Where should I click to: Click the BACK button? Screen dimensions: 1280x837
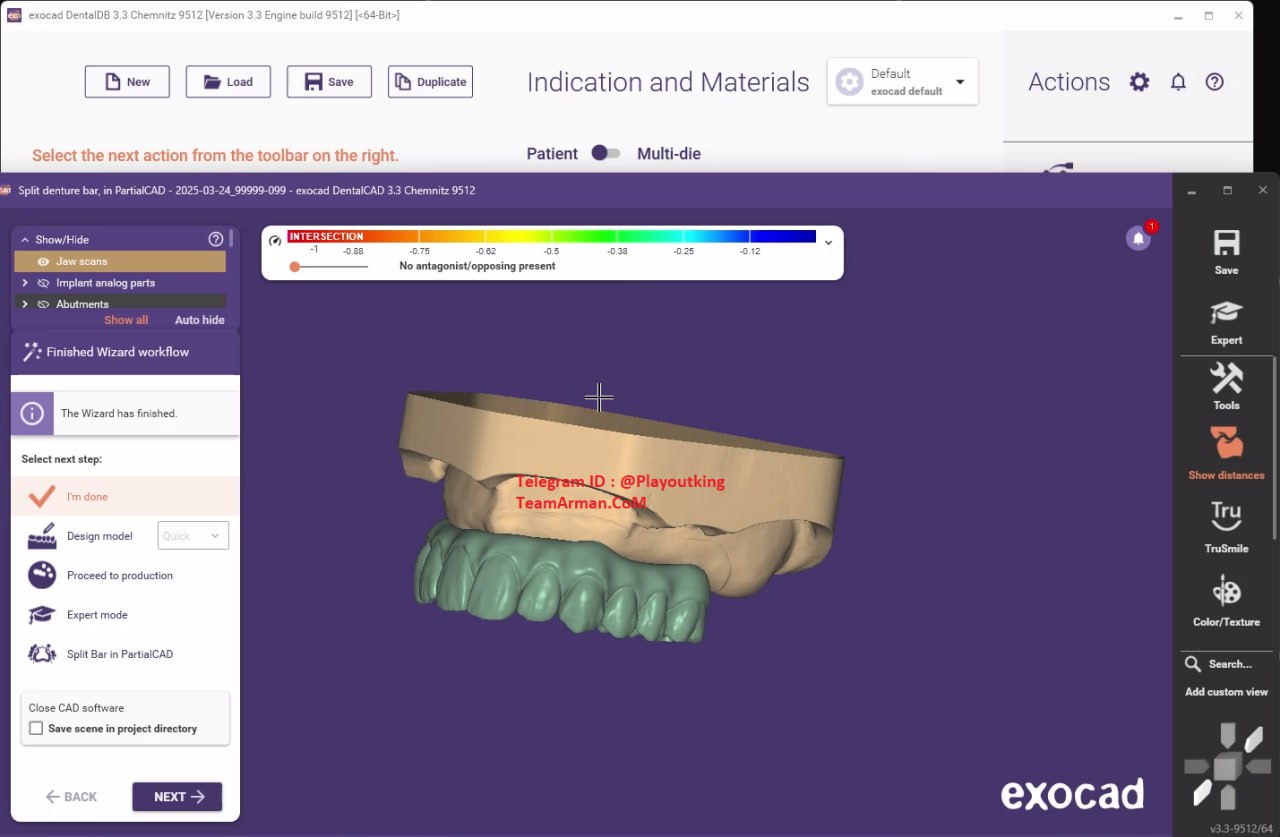[72, 797]
